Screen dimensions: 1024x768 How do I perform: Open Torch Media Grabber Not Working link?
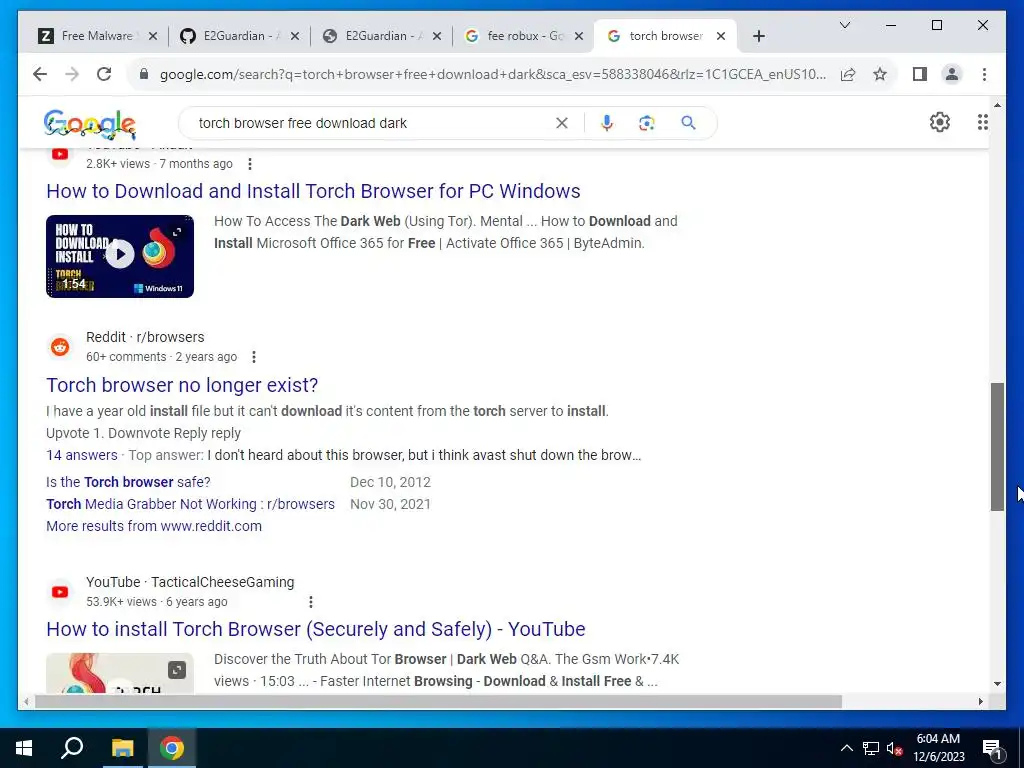[190, 504]
